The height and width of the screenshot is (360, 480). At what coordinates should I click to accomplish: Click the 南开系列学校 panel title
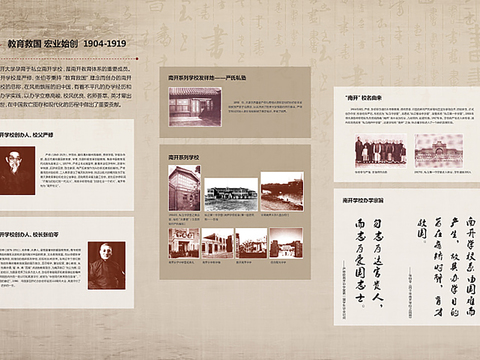pos(184,157)
